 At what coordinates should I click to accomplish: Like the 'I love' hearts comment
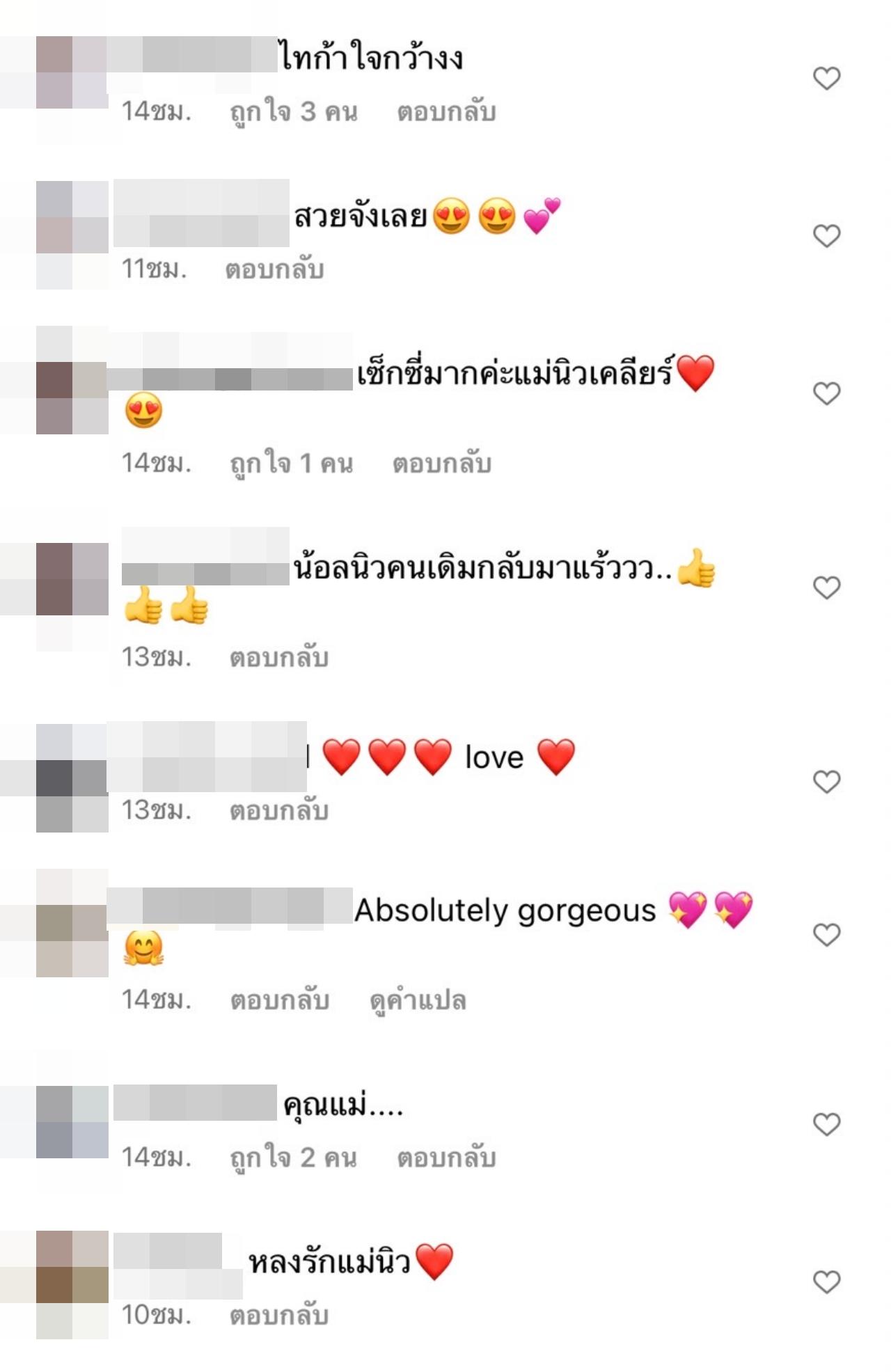[x=827, y=782]
